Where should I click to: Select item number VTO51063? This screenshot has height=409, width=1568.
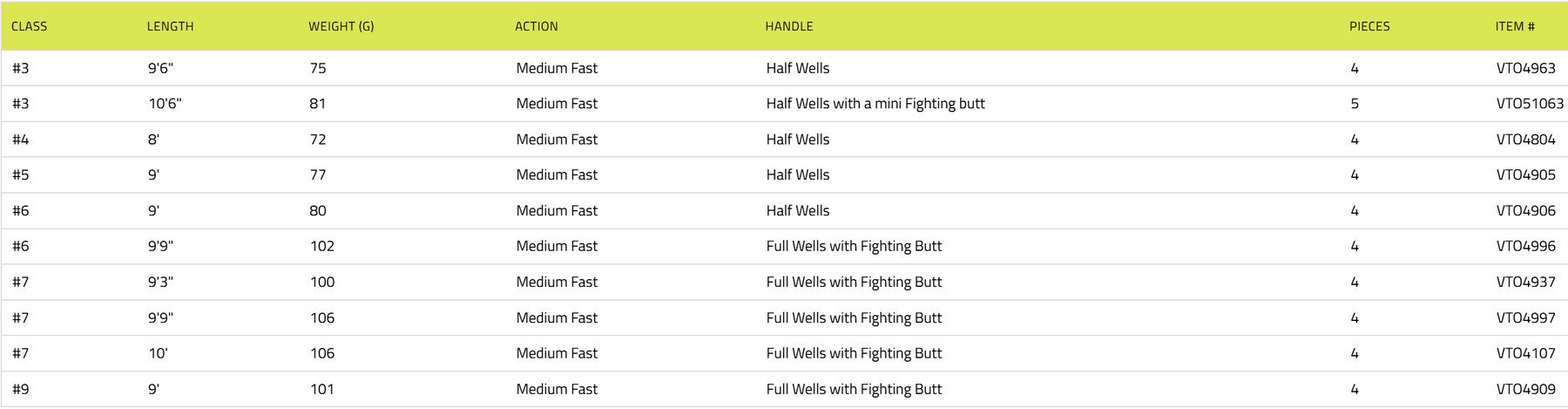click(x=1529, y=104)
